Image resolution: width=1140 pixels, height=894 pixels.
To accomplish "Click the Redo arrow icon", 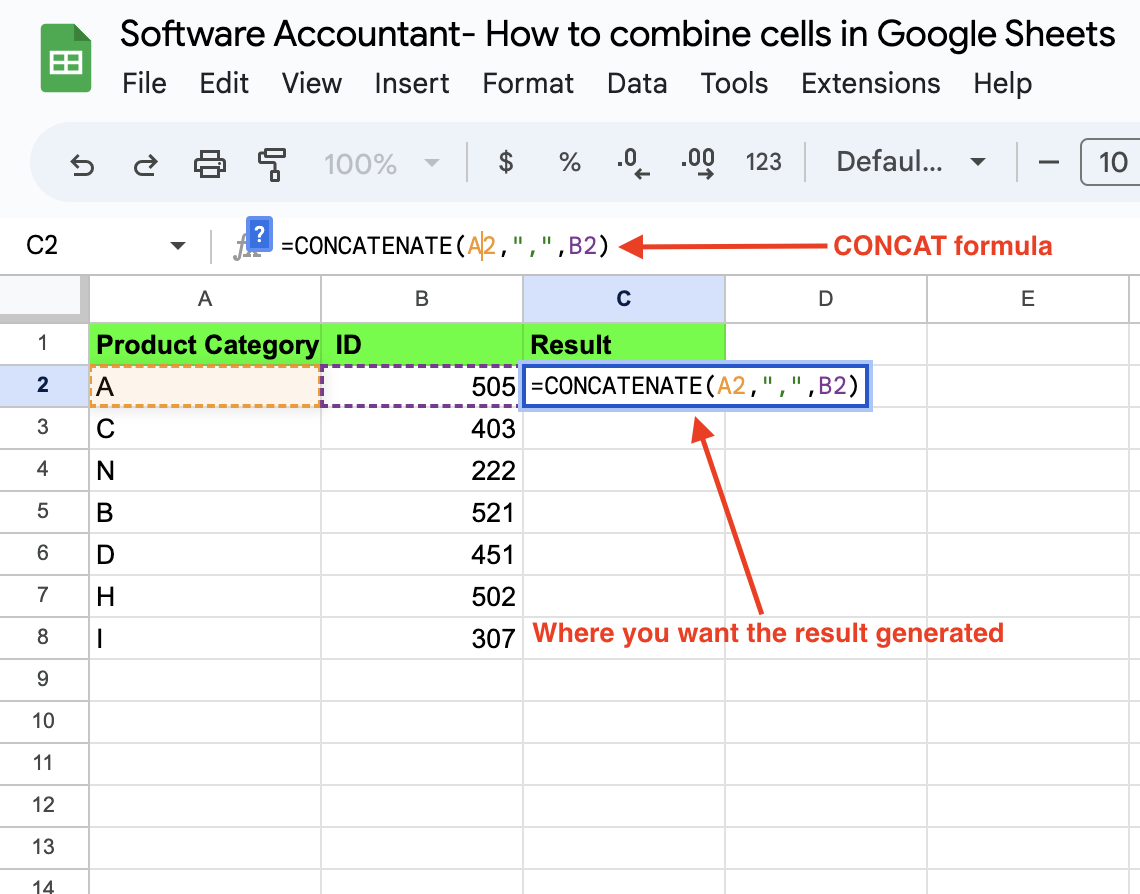I will [x=145, y=164].
